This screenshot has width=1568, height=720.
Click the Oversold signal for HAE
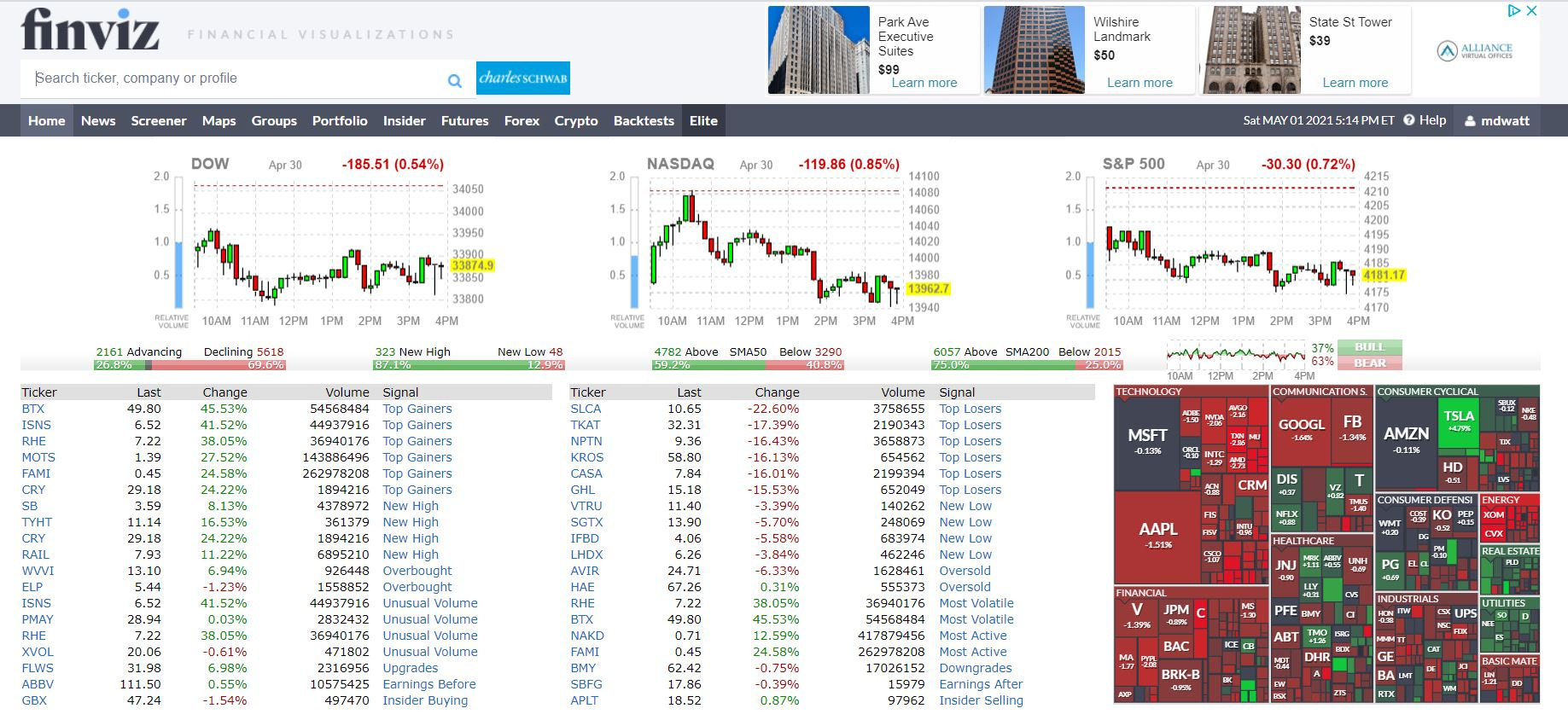(x=965, y=587)
